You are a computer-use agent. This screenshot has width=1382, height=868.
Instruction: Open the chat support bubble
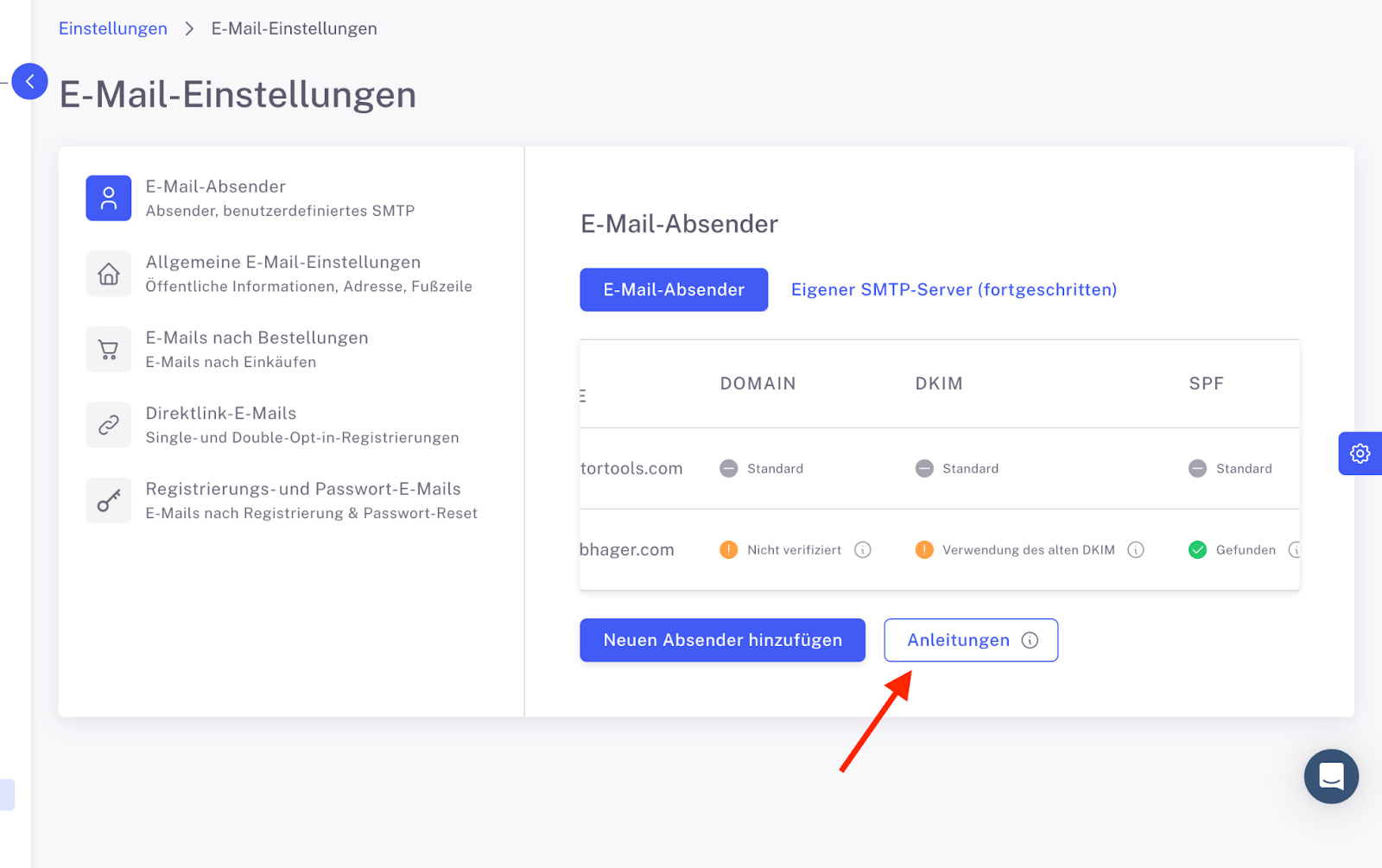tap(1331, 776)
